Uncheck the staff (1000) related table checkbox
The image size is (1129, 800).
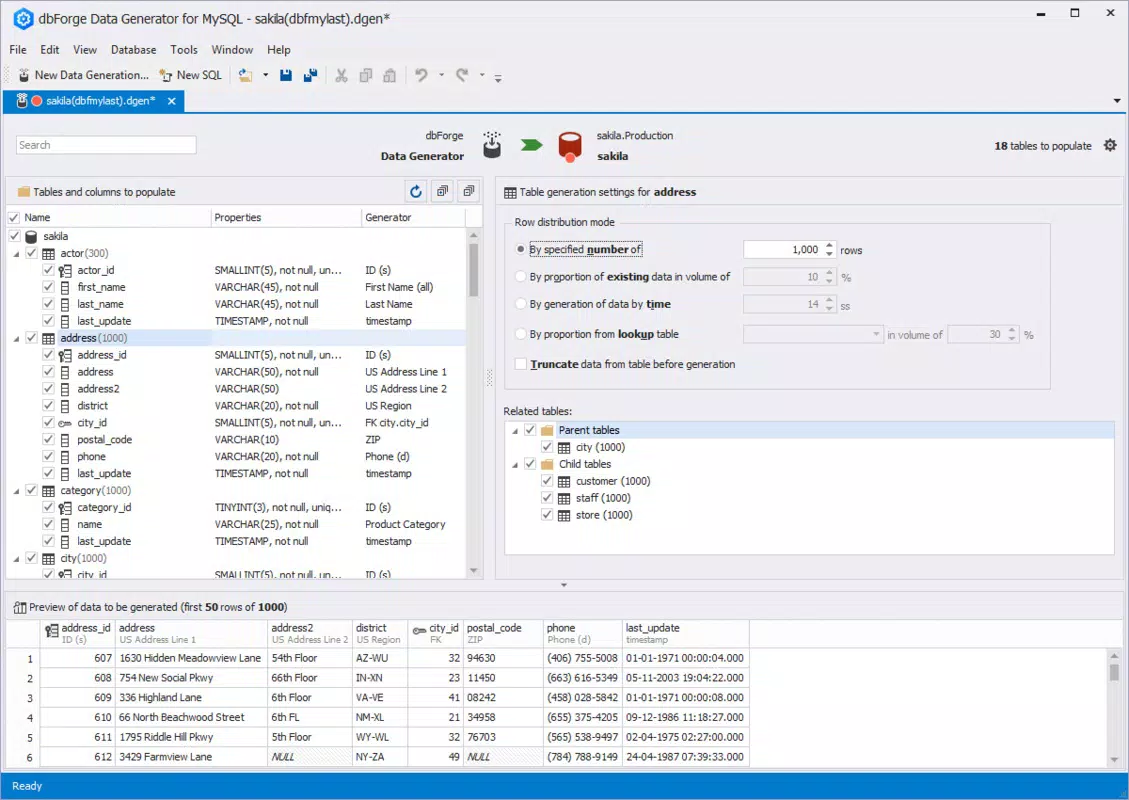click(547, 498)
